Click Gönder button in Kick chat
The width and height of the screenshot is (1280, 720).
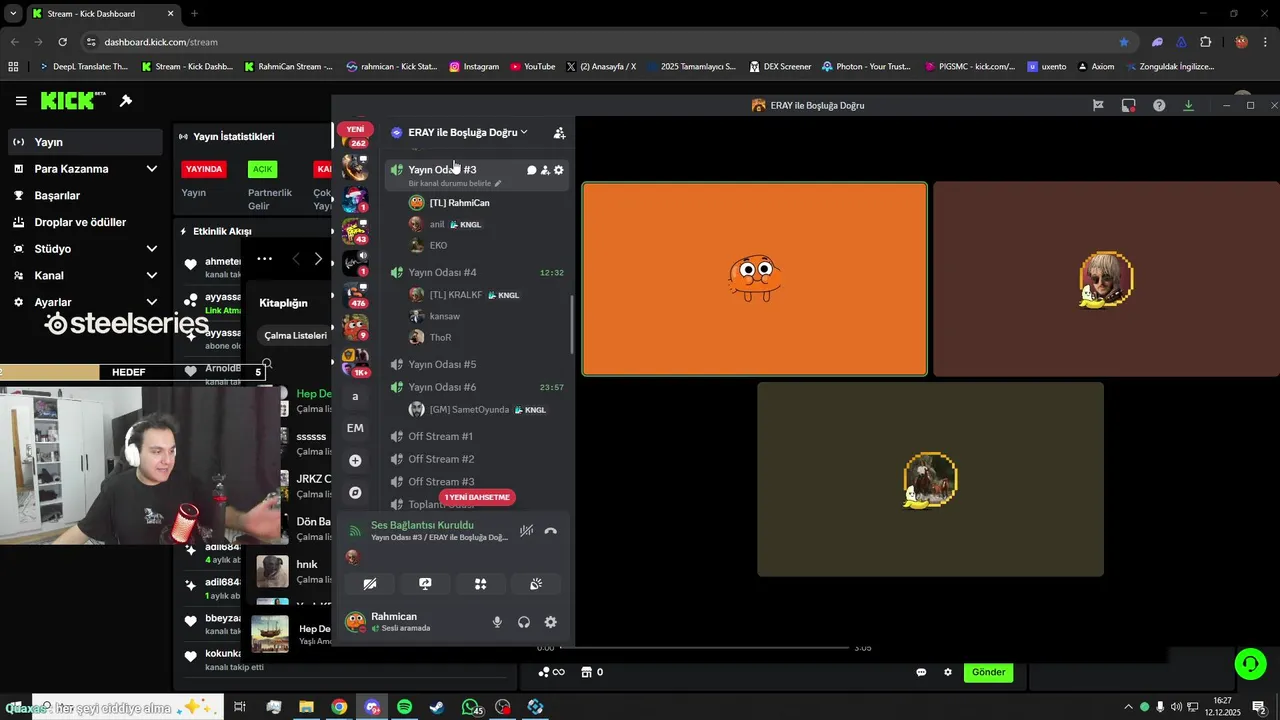click(x=988, y=672)
